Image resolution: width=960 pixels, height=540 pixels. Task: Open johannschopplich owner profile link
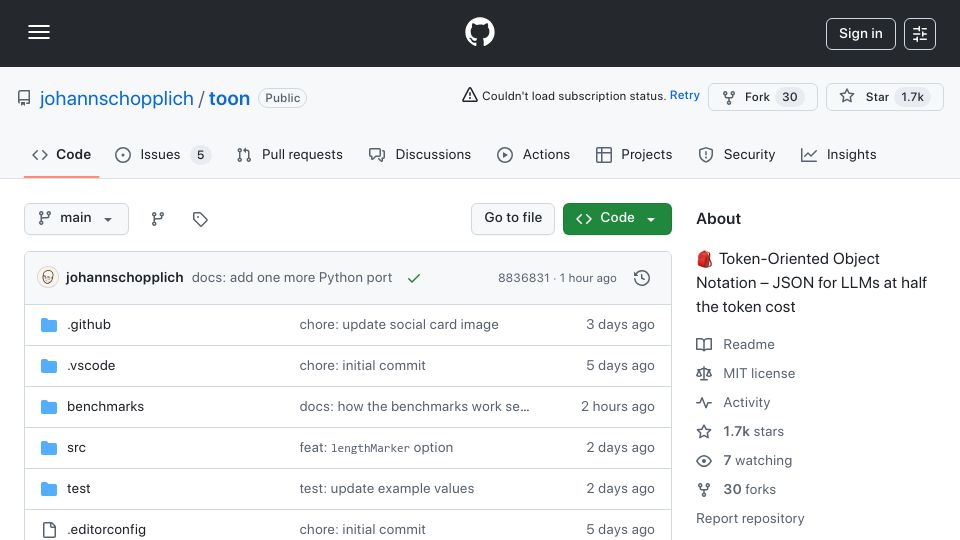[116, 98]
